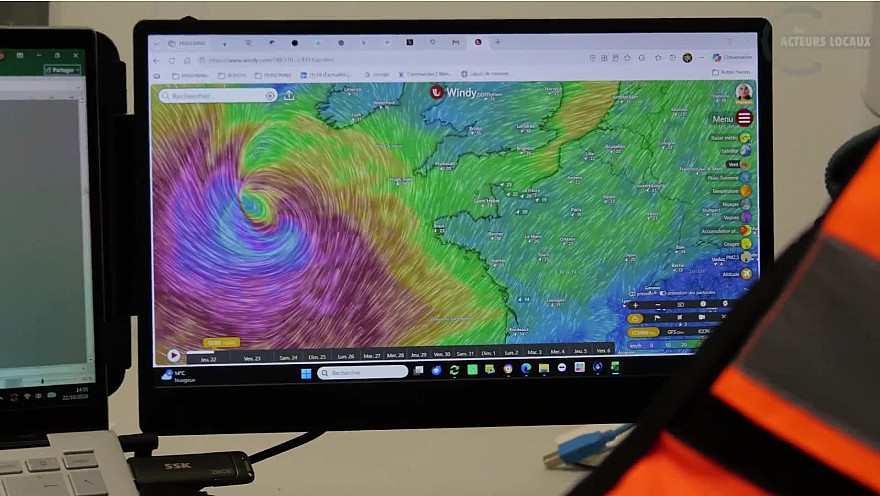Viewport: 880px width, 496px height.
Task: Open the browser home button
Action: tap(187, 61)
